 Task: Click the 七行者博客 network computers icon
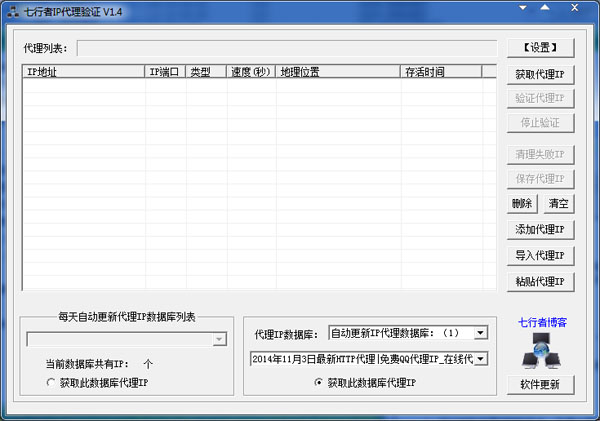pos(541,350)
